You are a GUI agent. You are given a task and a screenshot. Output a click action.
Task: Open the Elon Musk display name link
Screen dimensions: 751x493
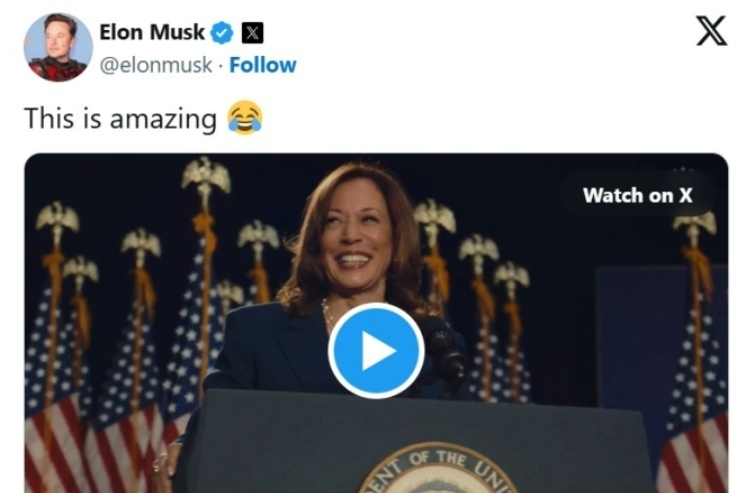tap(152, 32)
